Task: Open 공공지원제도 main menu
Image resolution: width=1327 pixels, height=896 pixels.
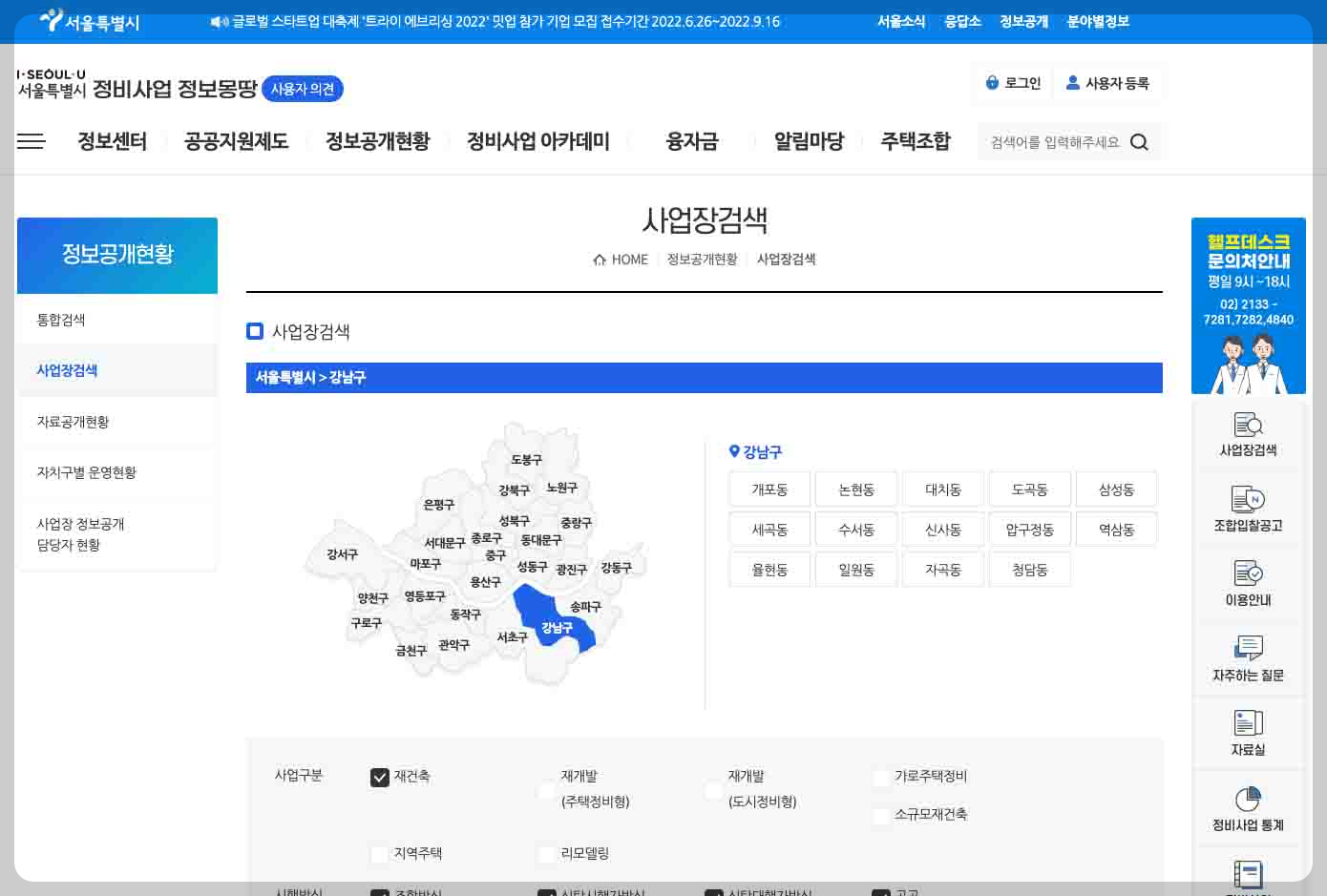Action: (236, 141)
